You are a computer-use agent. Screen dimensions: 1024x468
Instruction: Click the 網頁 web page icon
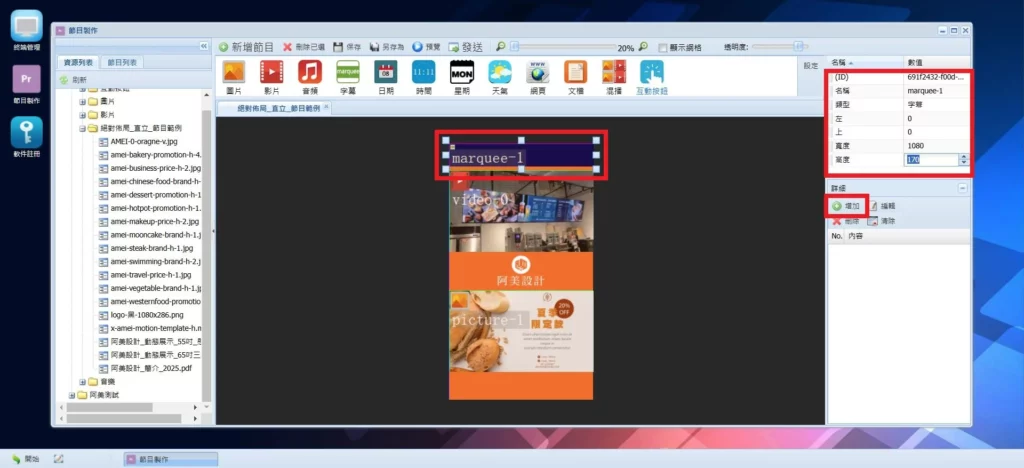538,73
